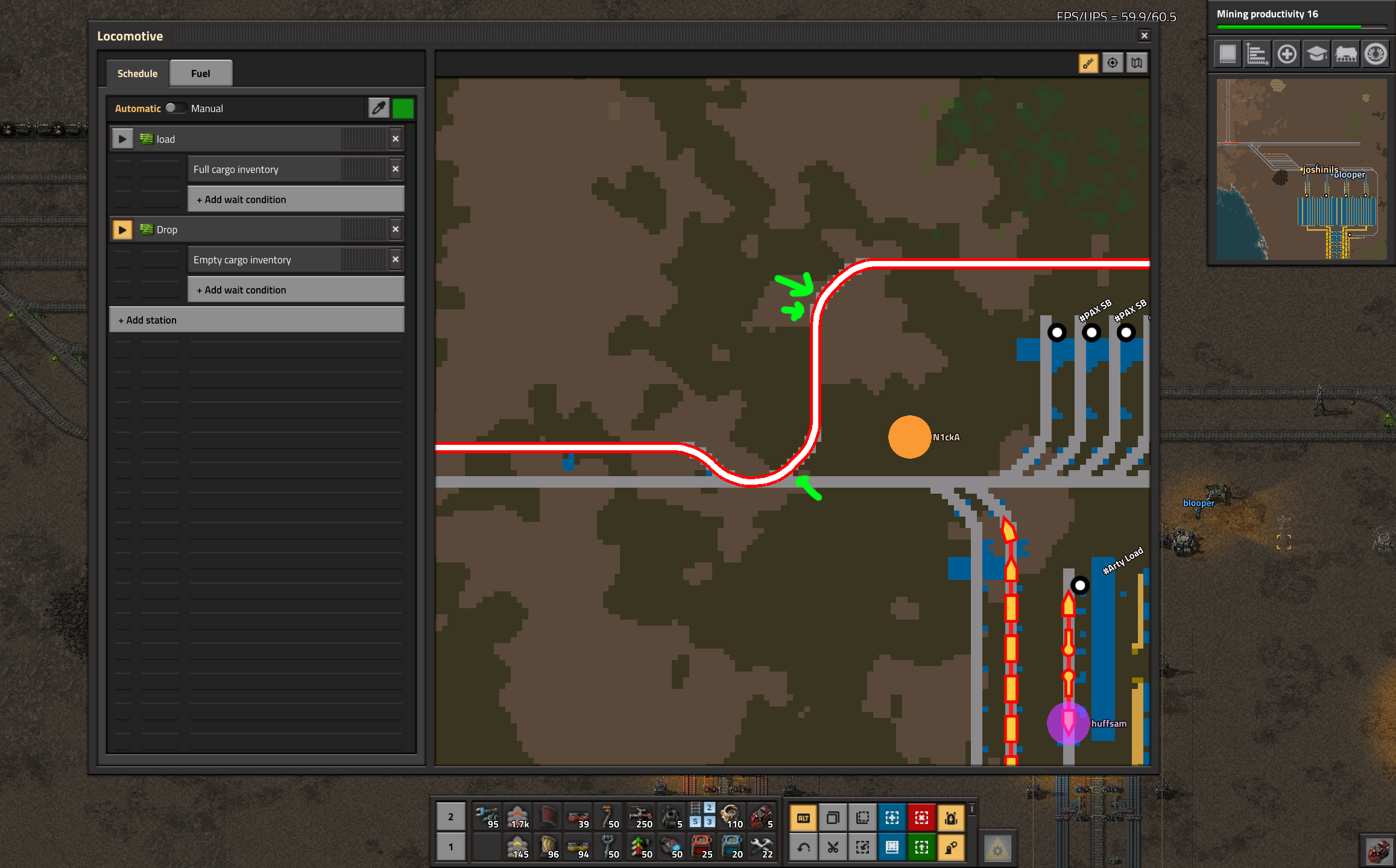1396x868 pixels.
Task: Select the red underground belt slot
Action: 548,817
